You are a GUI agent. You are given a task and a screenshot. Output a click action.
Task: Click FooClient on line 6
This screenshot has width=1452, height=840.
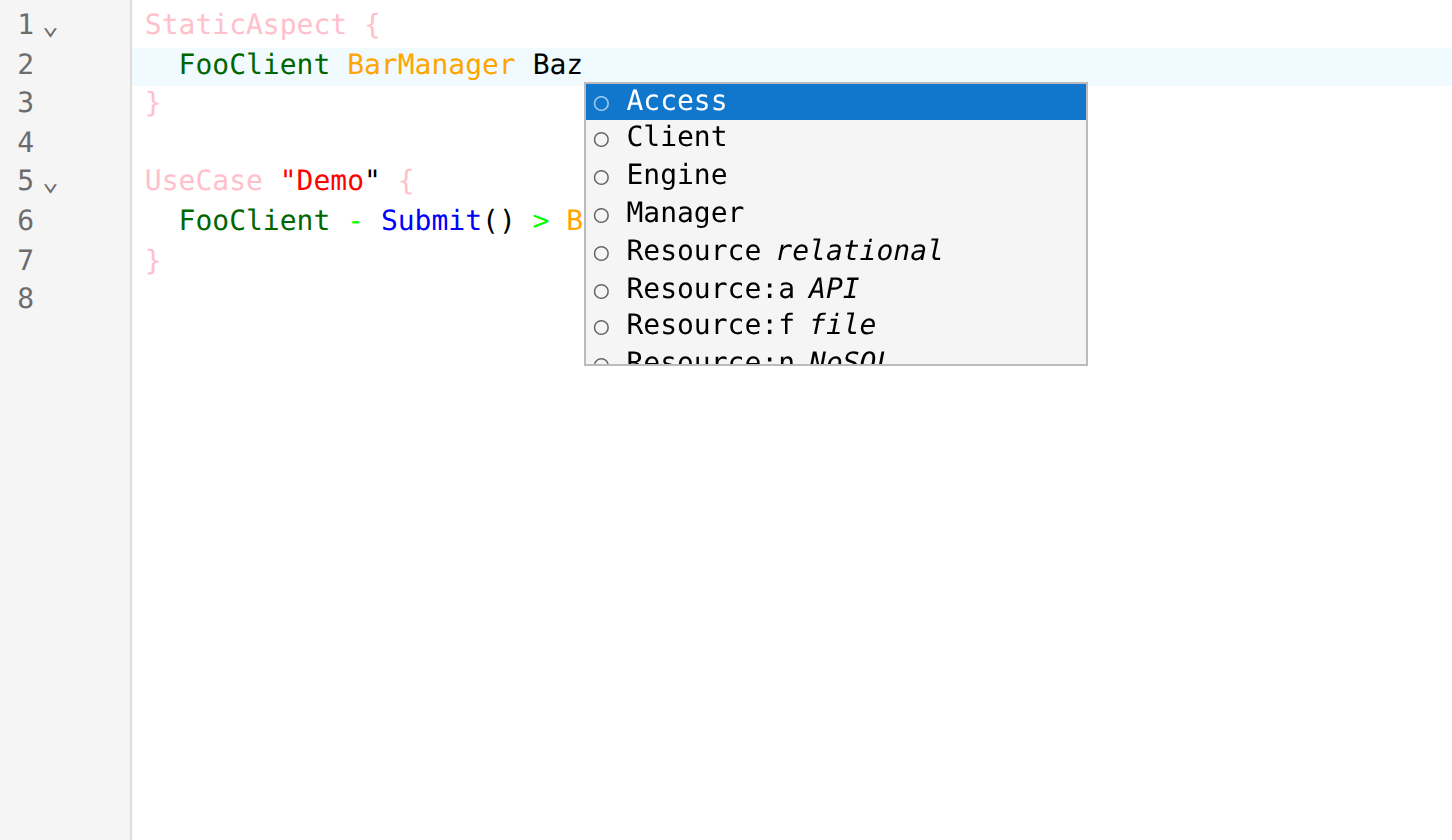click(x=254, y=221)
